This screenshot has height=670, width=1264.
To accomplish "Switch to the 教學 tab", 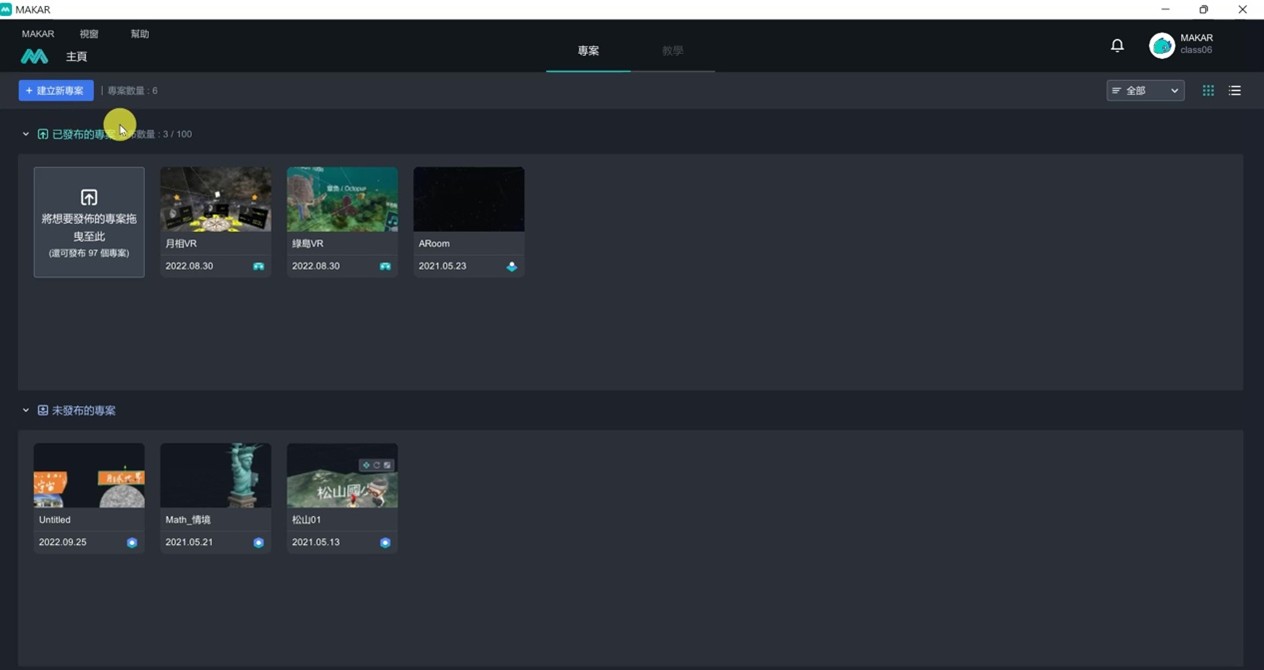I will coord(672,51).
